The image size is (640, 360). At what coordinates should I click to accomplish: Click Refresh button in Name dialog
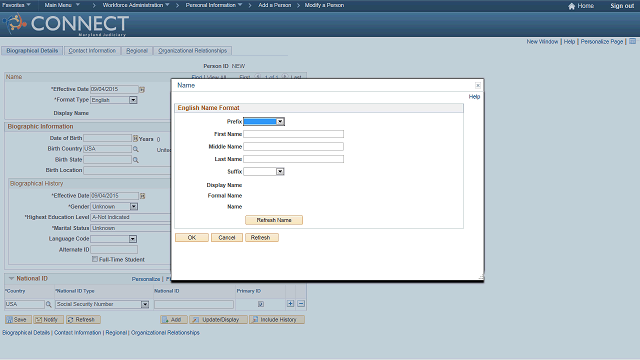[262, 238]
